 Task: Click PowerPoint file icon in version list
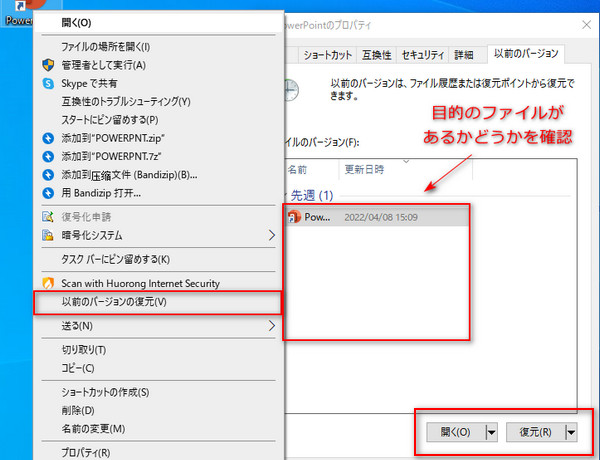(294, 217)
